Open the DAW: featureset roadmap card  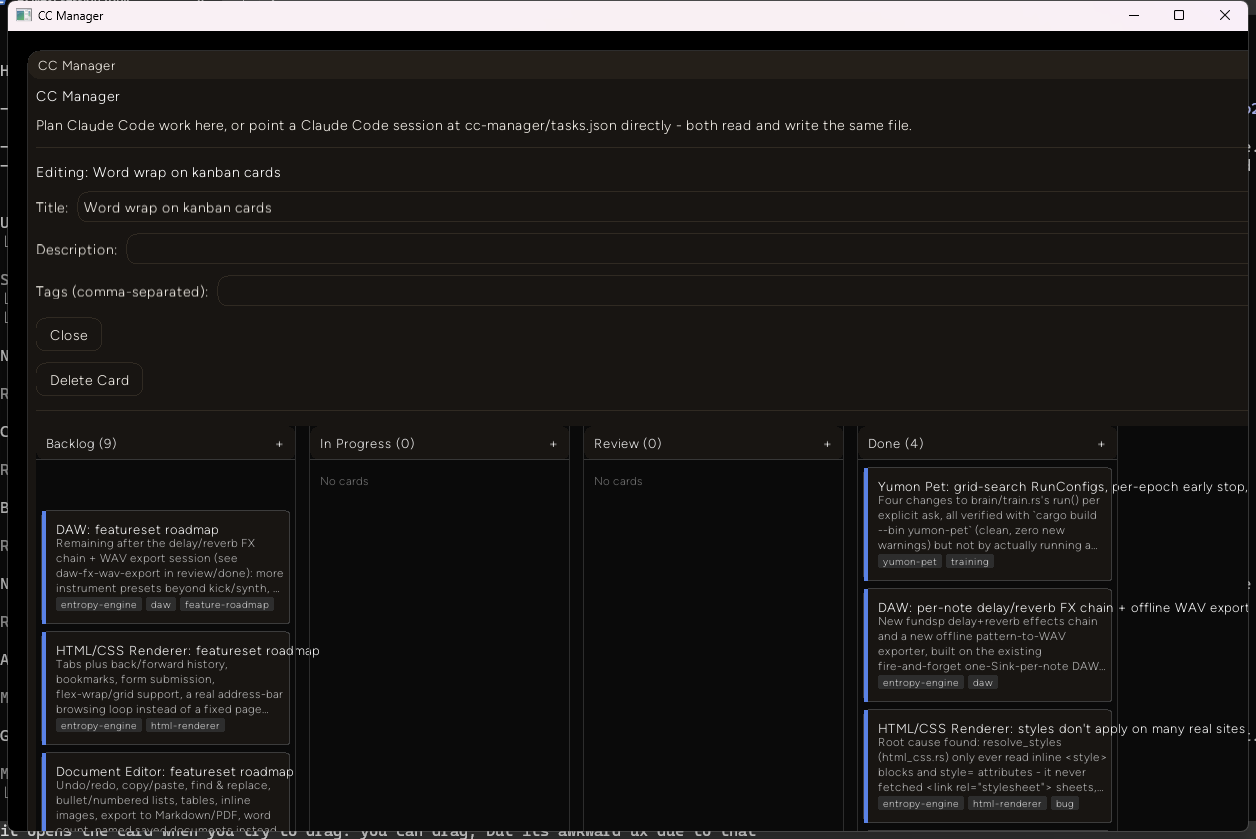(x=166, y=567)
